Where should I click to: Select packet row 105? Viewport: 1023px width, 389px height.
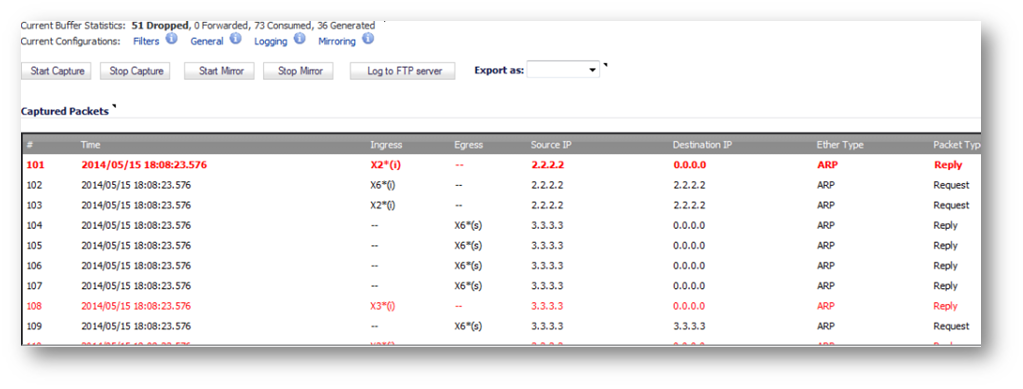(x=501, y=246)
